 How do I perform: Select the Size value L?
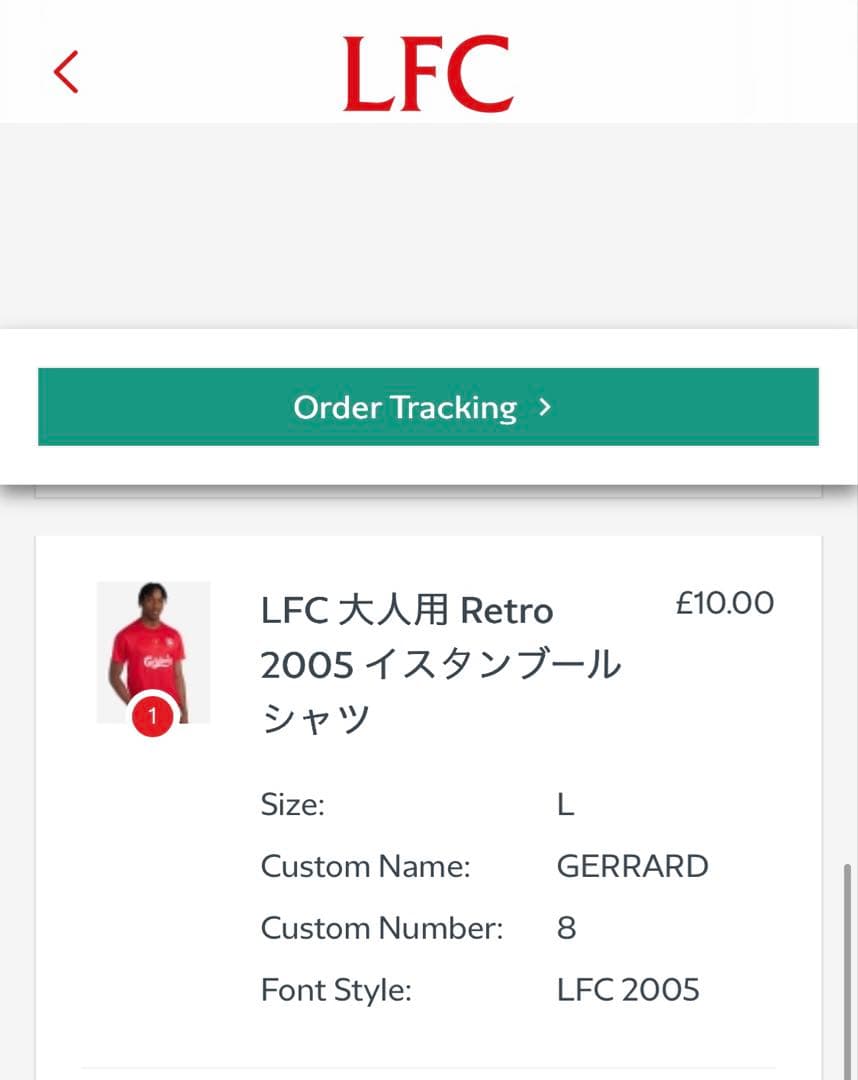(x=566, y=804)
